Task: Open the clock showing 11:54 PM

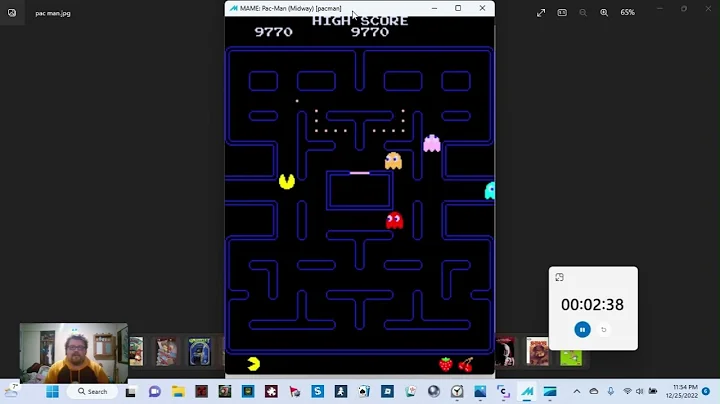Action: pos(681,392)
